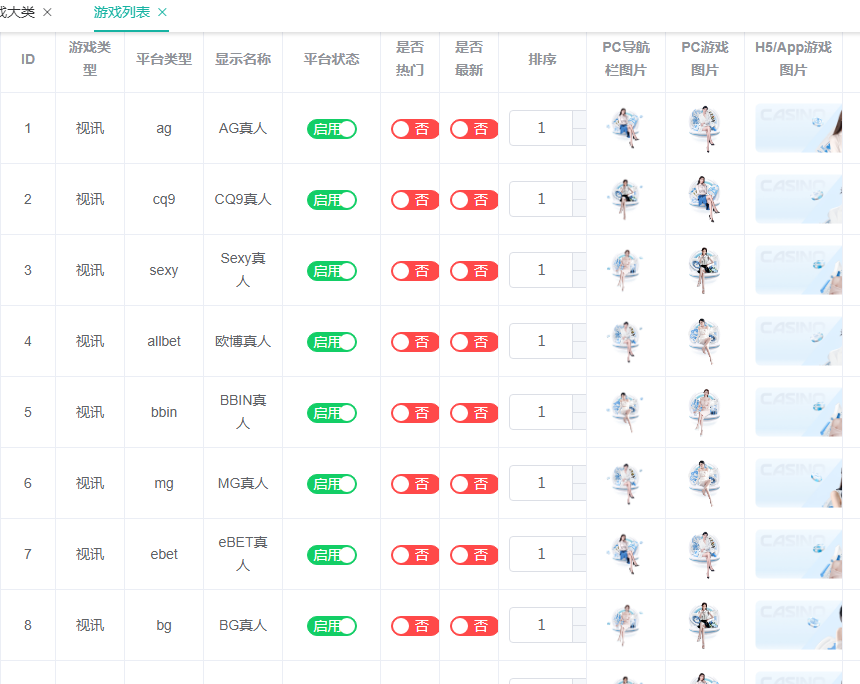Viewport: 860px width, 684px height.
Task: Toggle platform status for eBET真人
Action: pyautogui.click(x=332, y=555)
